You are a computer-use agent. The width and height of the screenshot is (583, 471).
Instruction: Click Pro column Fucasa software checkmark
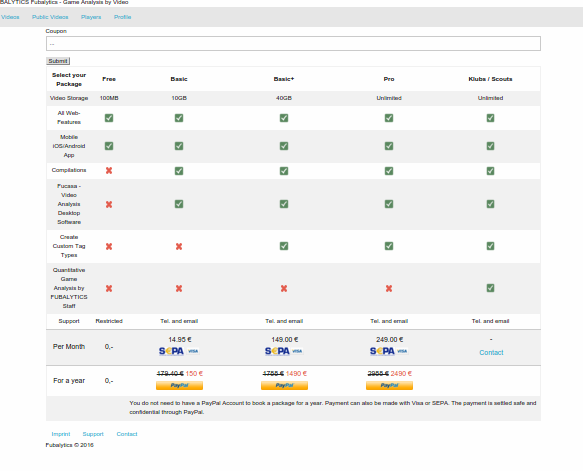389,204
